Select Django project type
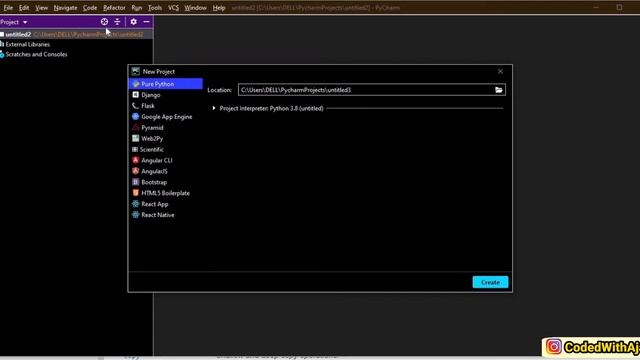This screenshot has height=360, width=640. 165,95
